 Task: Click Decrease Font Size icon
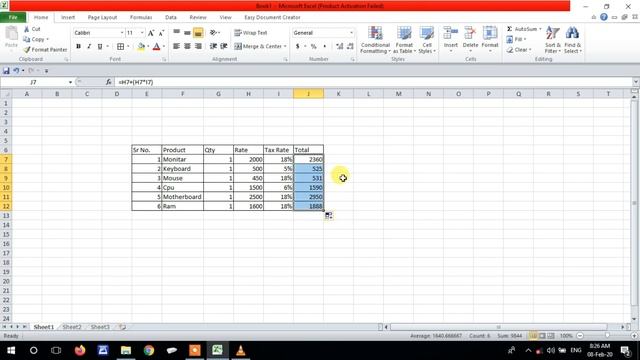(x=161, y=33)
